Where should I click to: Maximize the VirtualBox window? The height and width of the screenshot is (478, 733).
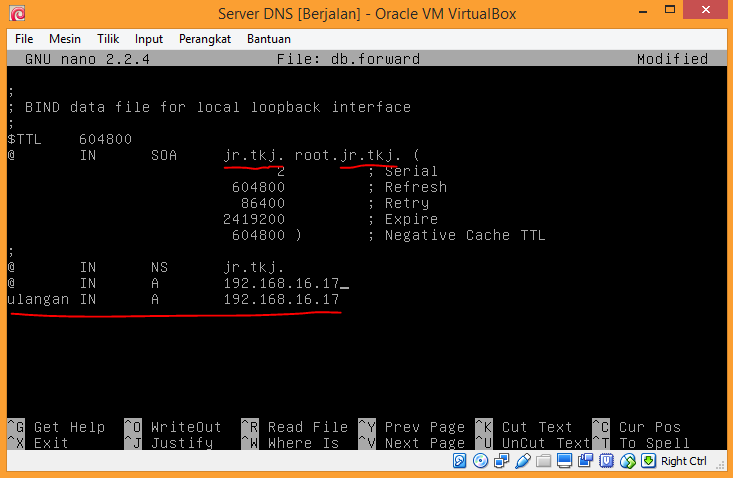click(670, 10)
